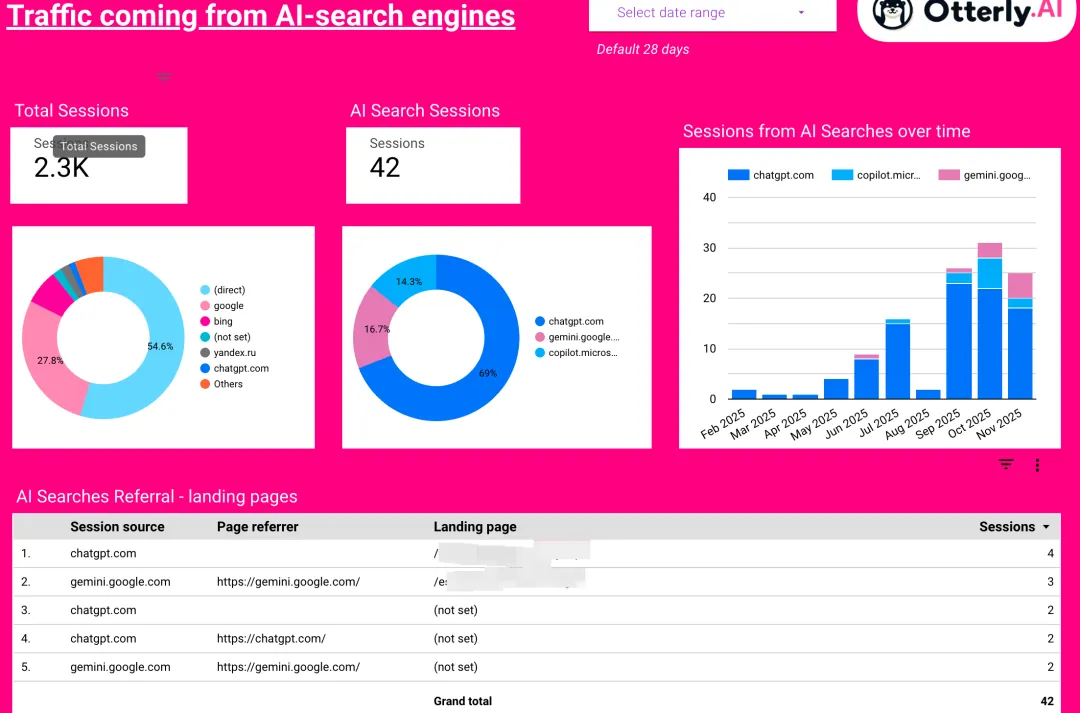
Task: Click the Default 28 days note
Action: [643, 50]
